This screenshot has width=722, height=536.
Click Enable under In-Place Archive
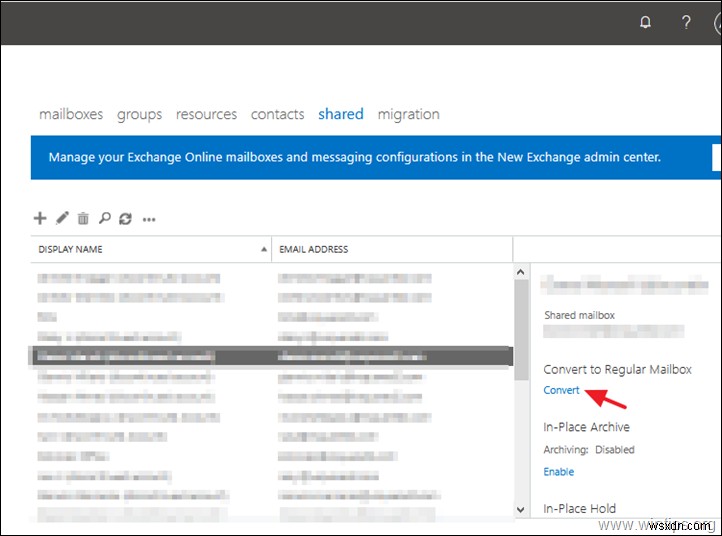(558, 471)
